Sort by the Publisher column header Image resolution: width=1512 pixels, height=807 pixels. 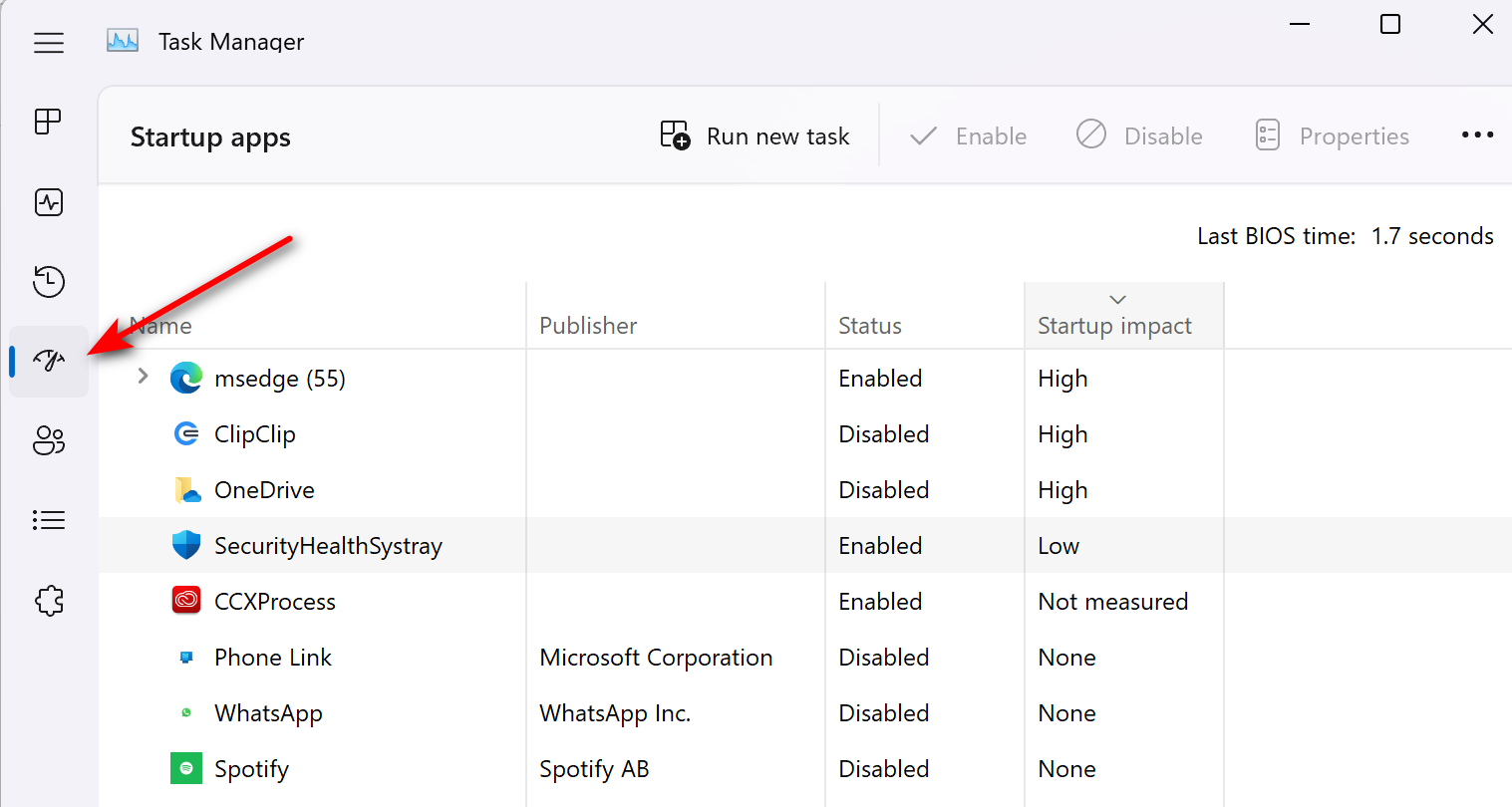pos(588,326)
